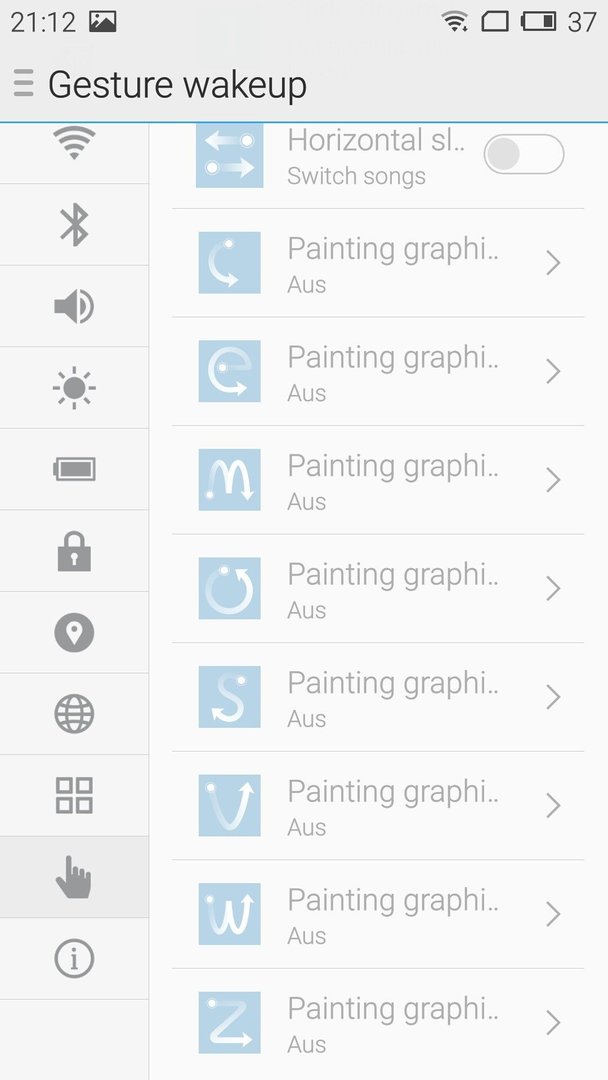608x1080 pixels.
Task: Open Wi-Fi settings in sidebar
Action: pos(74,143)
